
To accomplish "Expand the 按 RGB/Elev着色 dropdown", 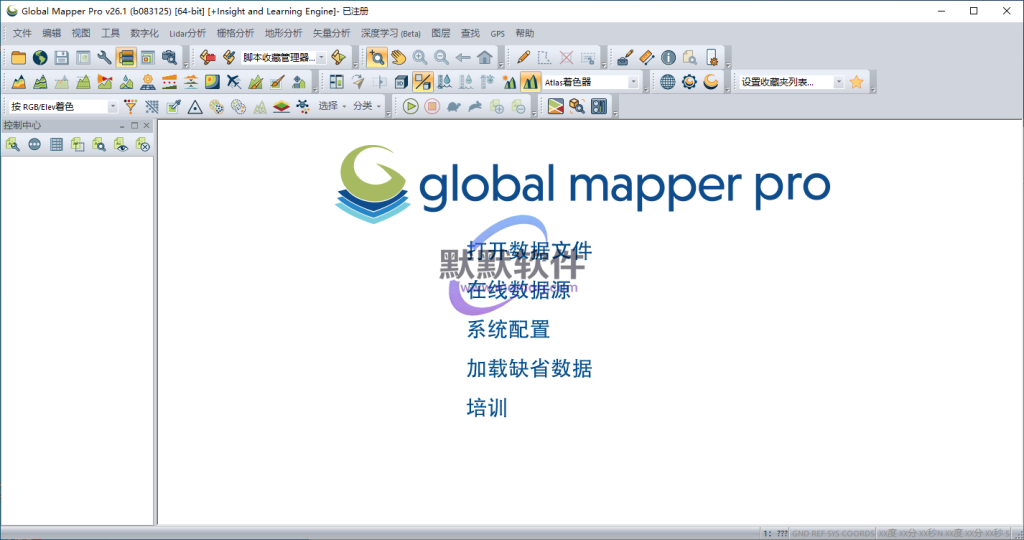I will (x=112, y=107).
